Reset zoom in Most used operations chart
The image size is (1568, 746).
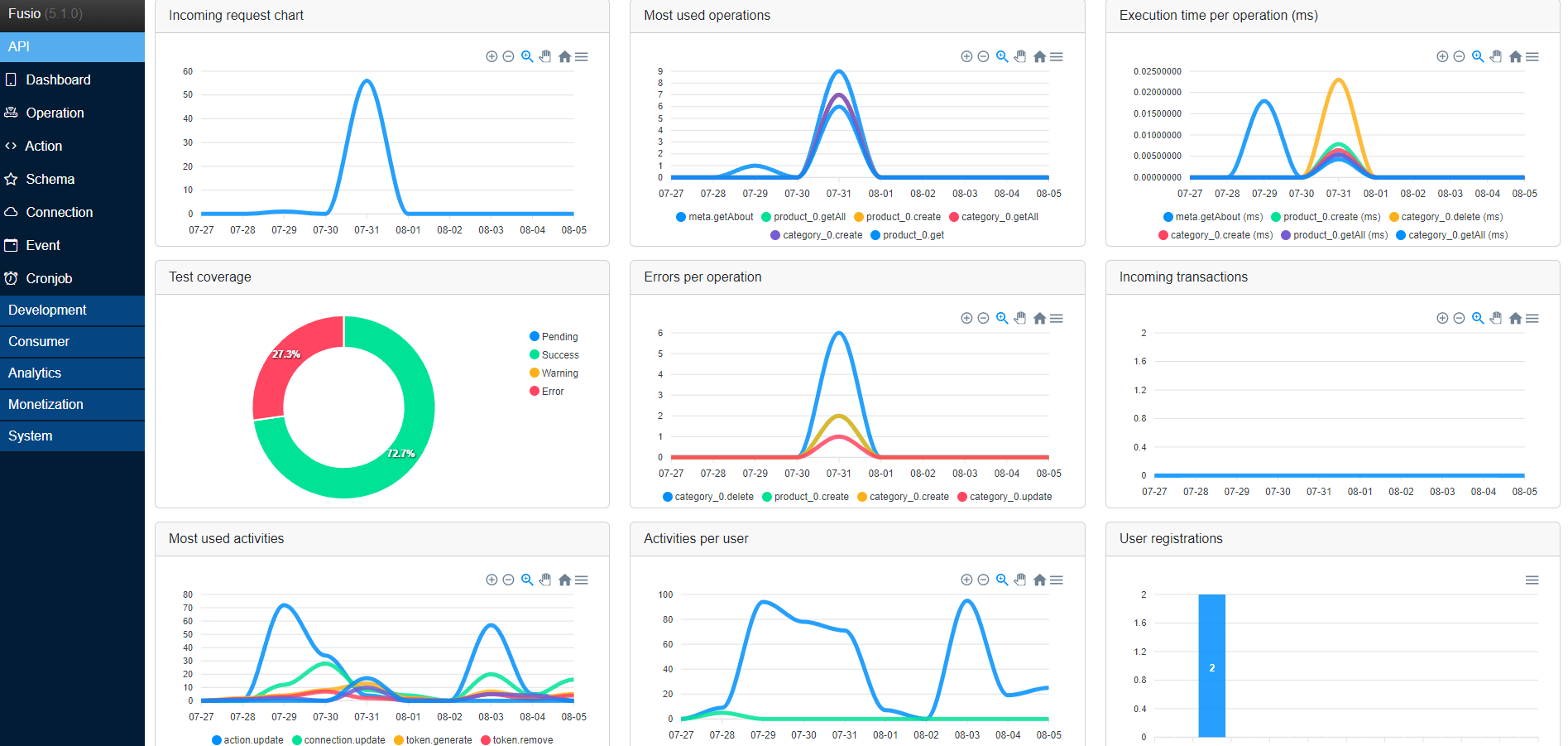(x=1039, y=56)
